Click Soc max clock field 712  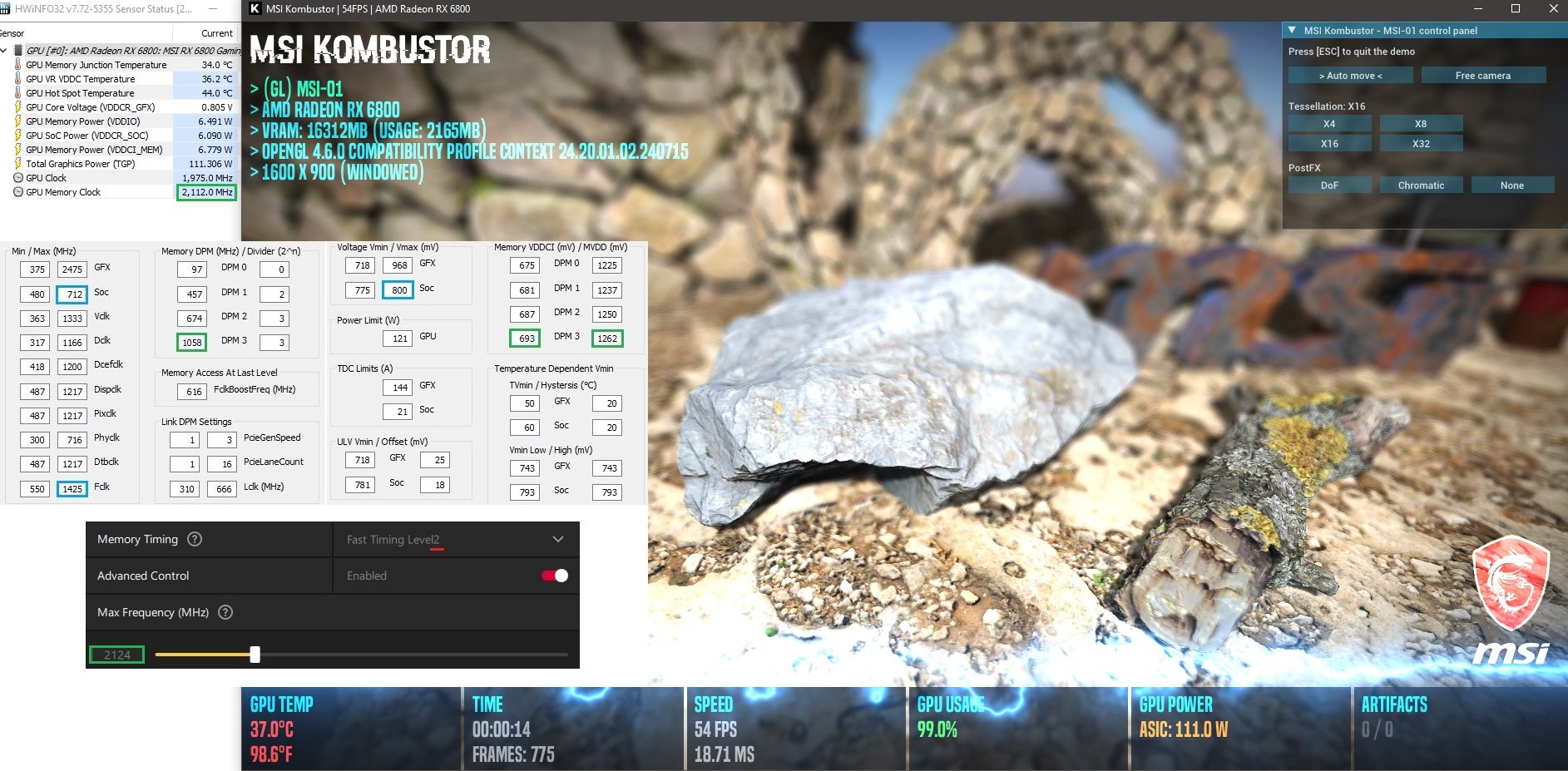72,294
